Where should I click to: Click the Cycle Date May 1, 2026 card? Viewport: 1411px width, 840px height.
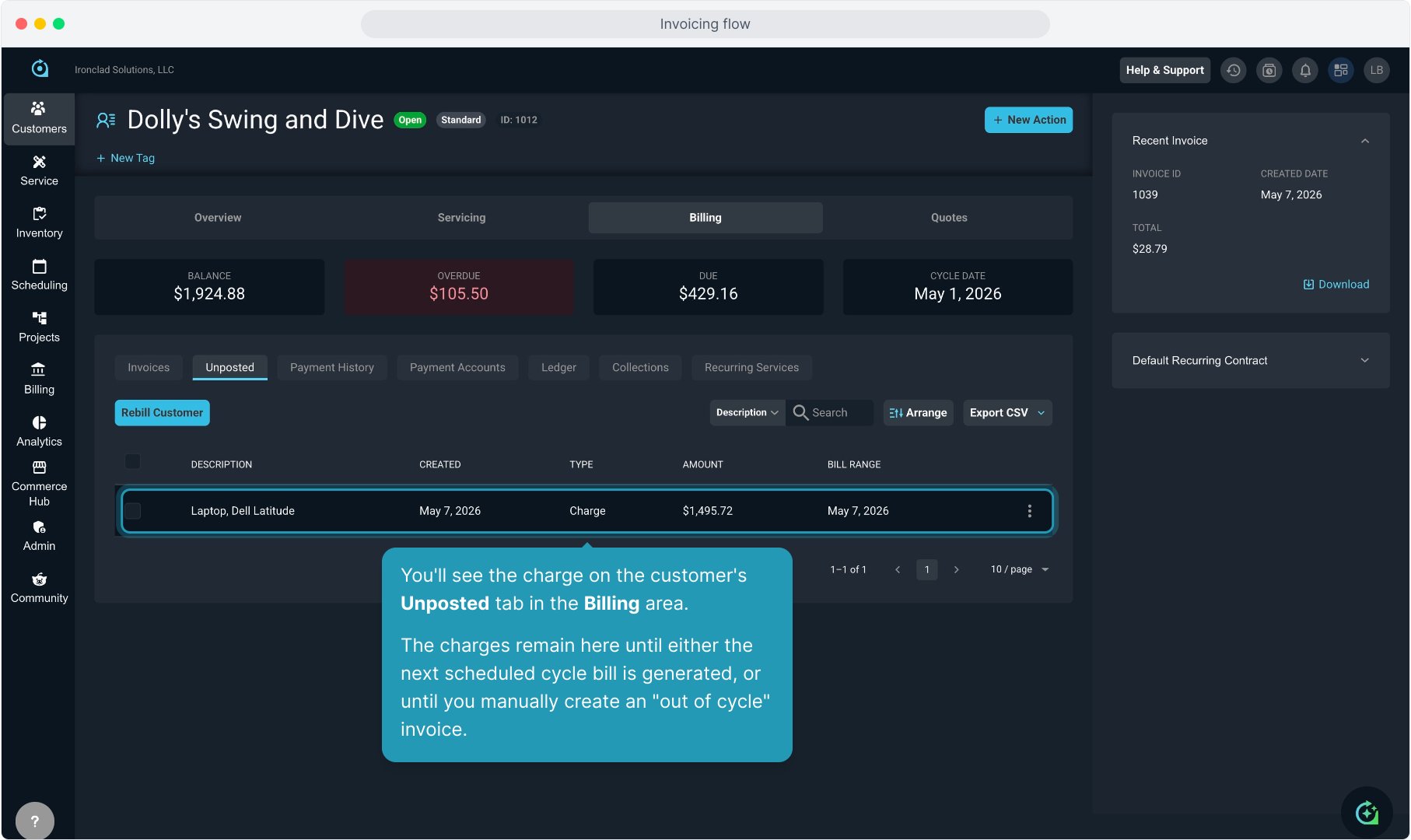(958, 287)
